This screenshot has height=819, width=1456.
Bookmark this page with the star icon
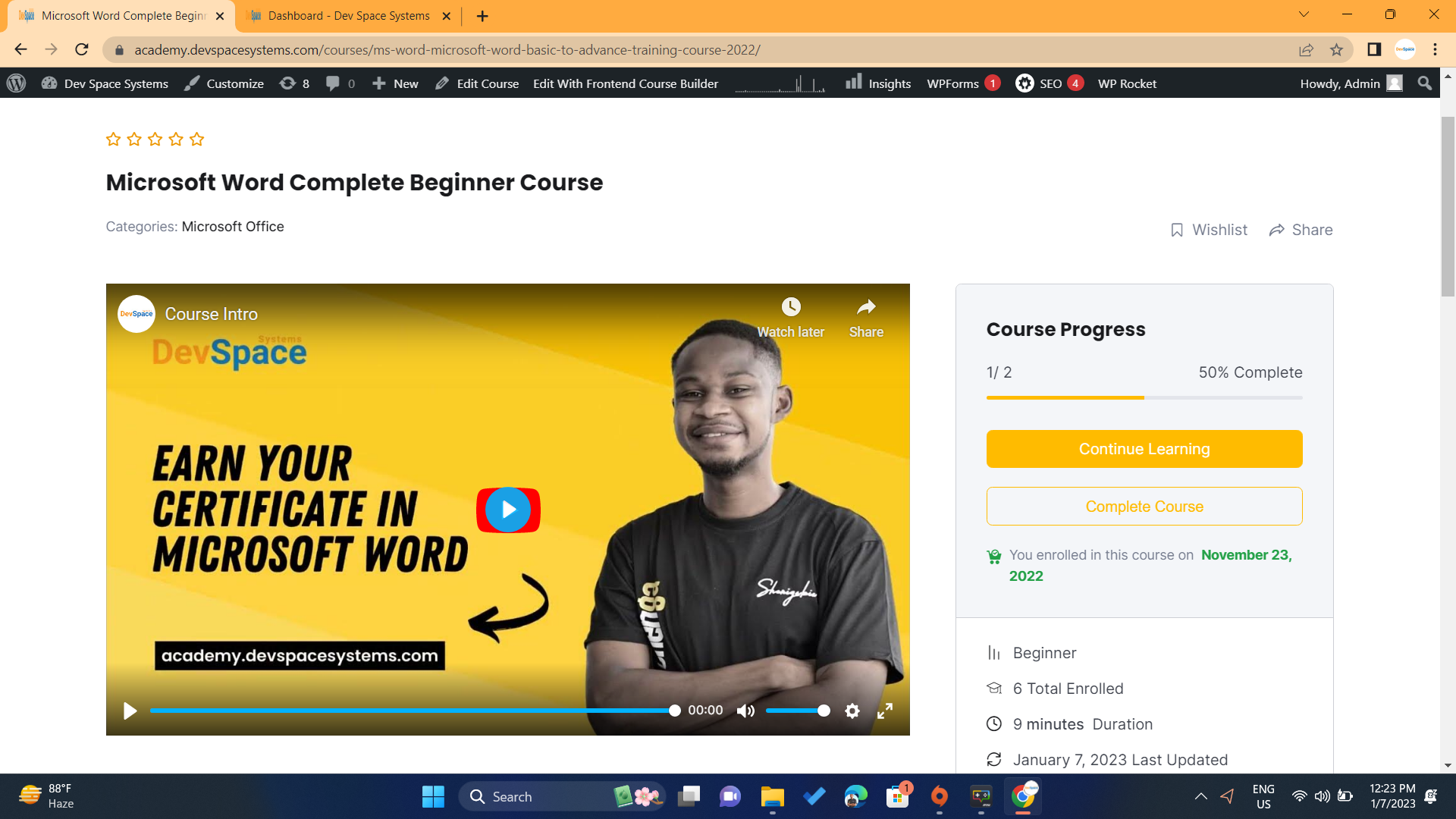click(1336, 50)
